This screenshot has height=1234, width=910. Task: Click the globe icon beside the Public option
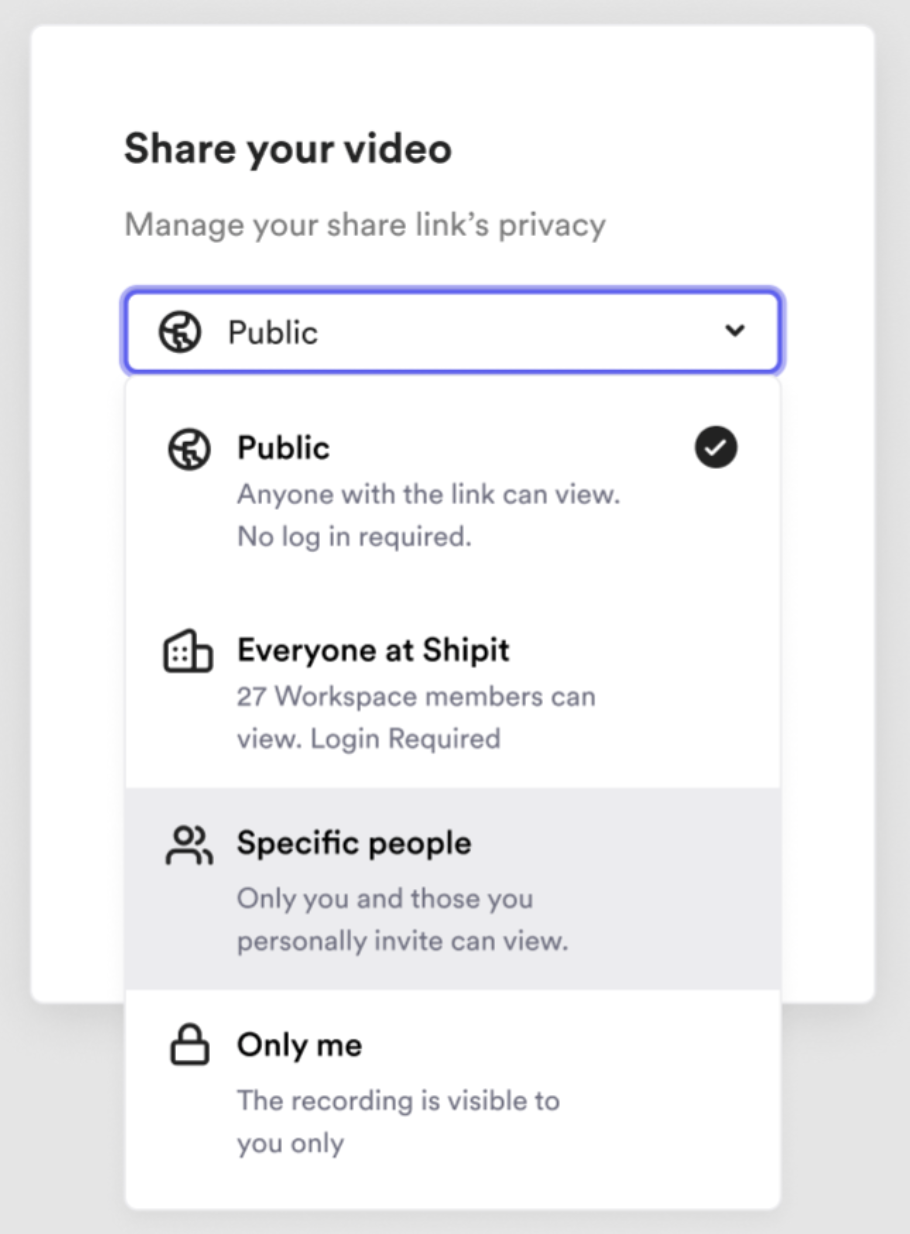pos(188,449)
